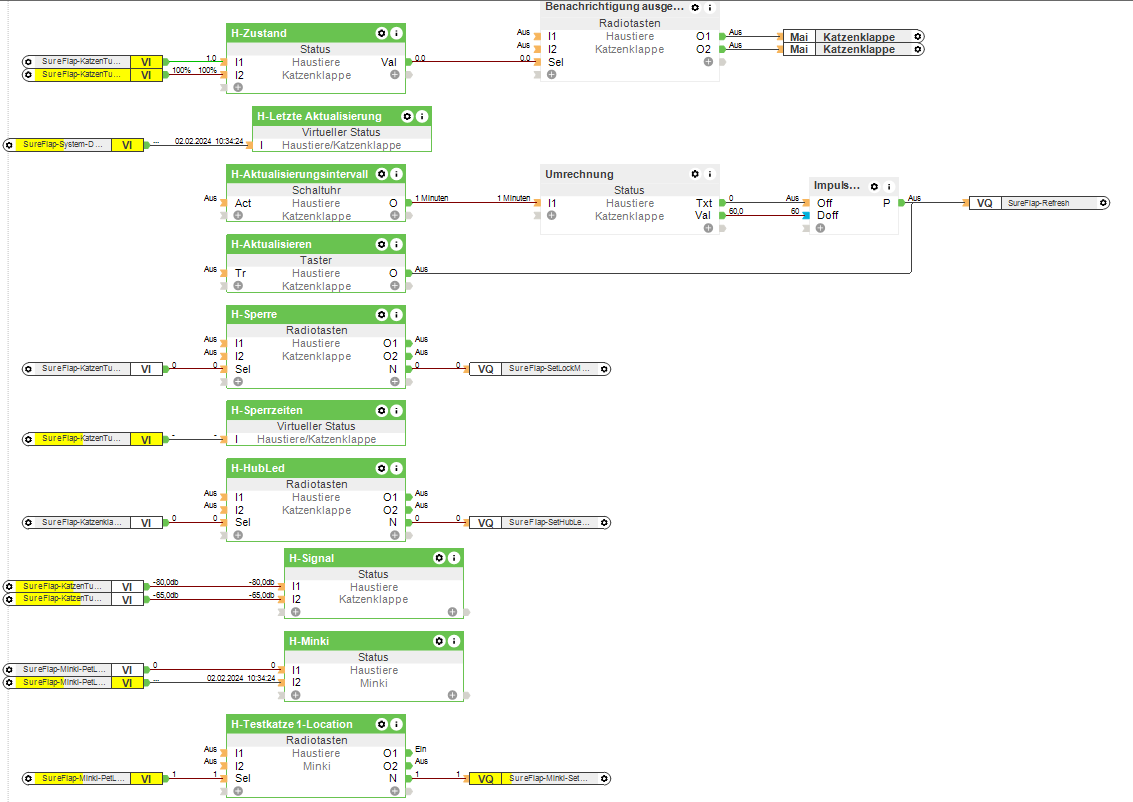Add input plus under Sel on H-Sperre
This screenshot has width=1133, height=802.
tap(238, 381)
